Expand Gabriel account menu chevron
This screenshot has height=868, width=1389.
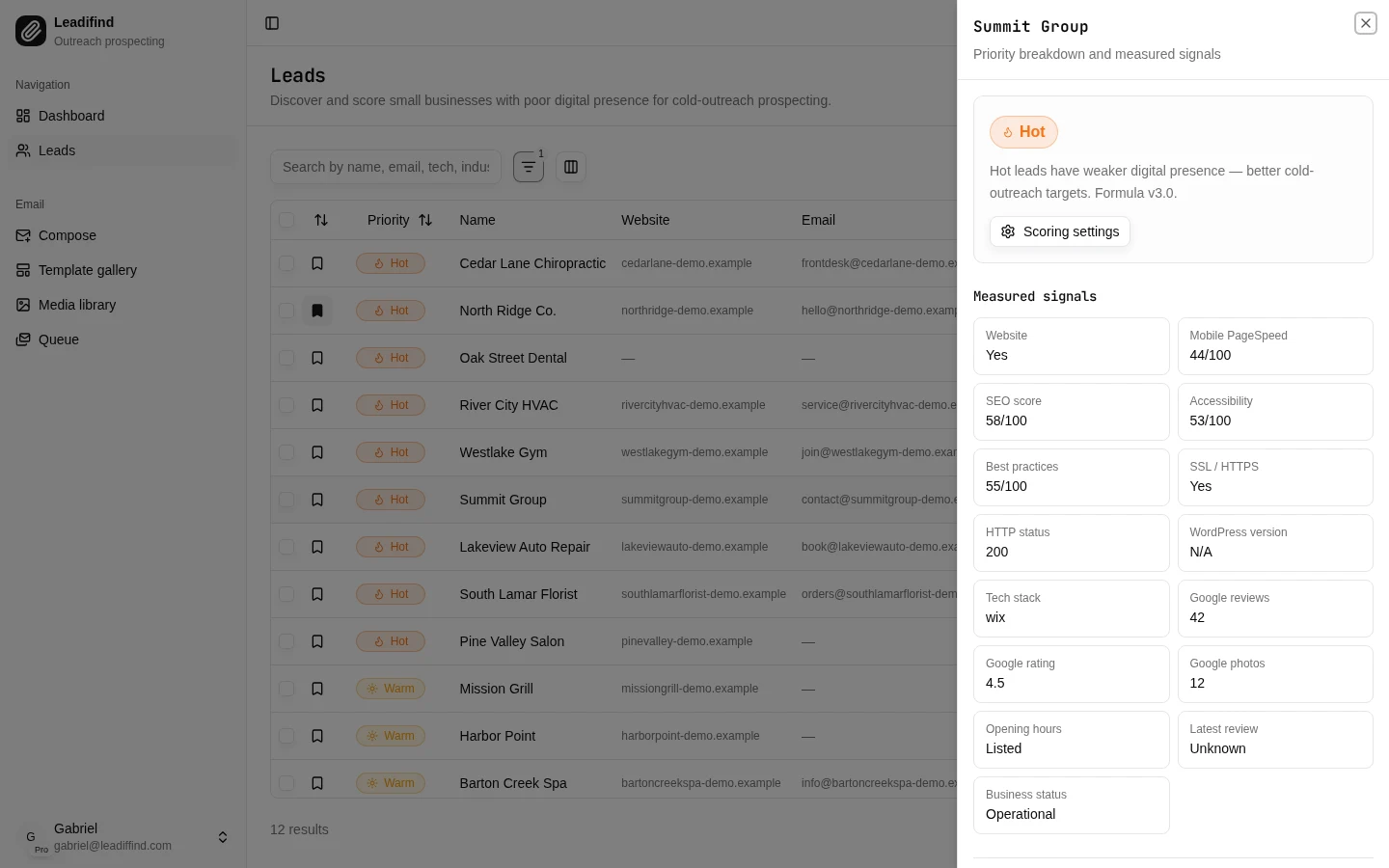click(x=223, y=837)
